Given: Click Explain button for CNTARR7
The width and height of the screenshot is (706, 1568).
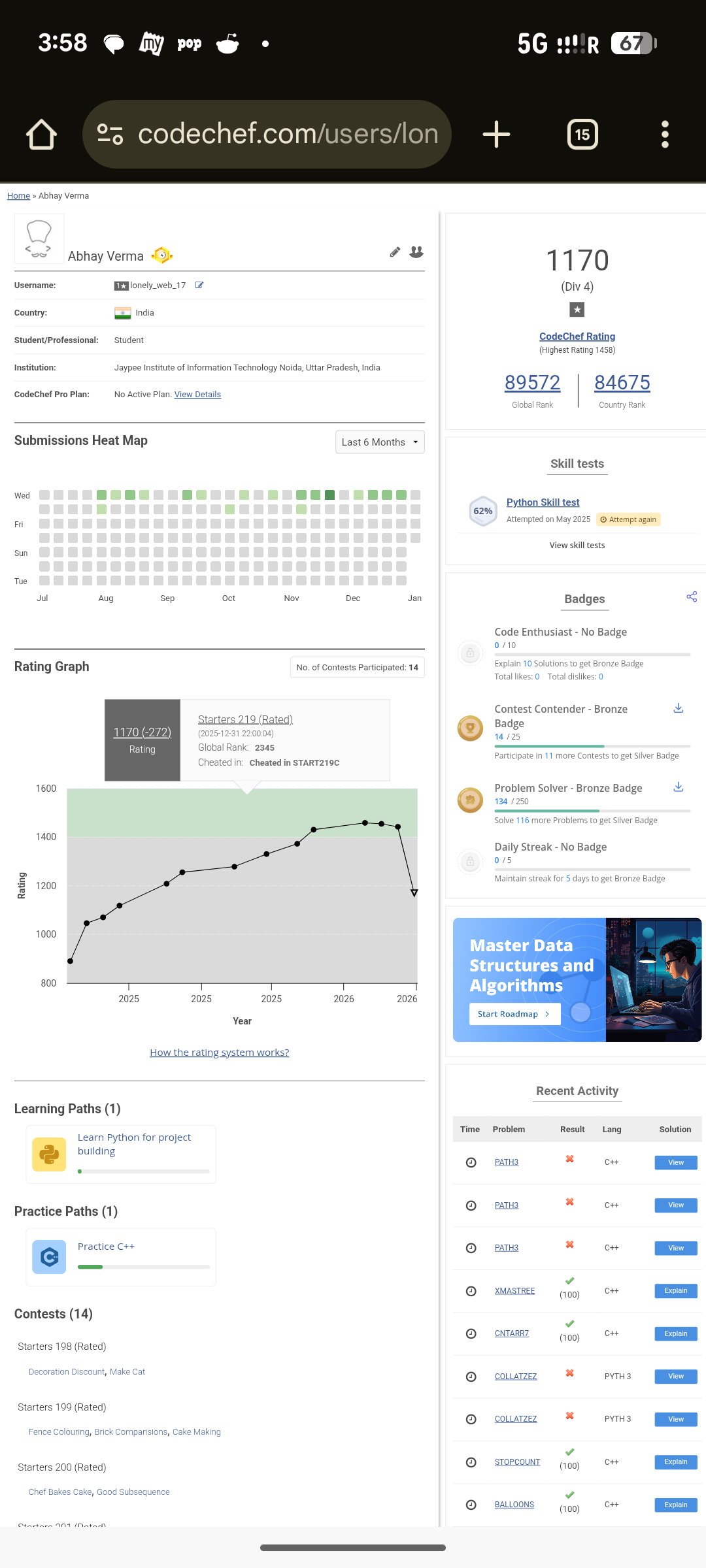Looking at the screenshot, I should pyautogui.click(x=676, y=1334).
